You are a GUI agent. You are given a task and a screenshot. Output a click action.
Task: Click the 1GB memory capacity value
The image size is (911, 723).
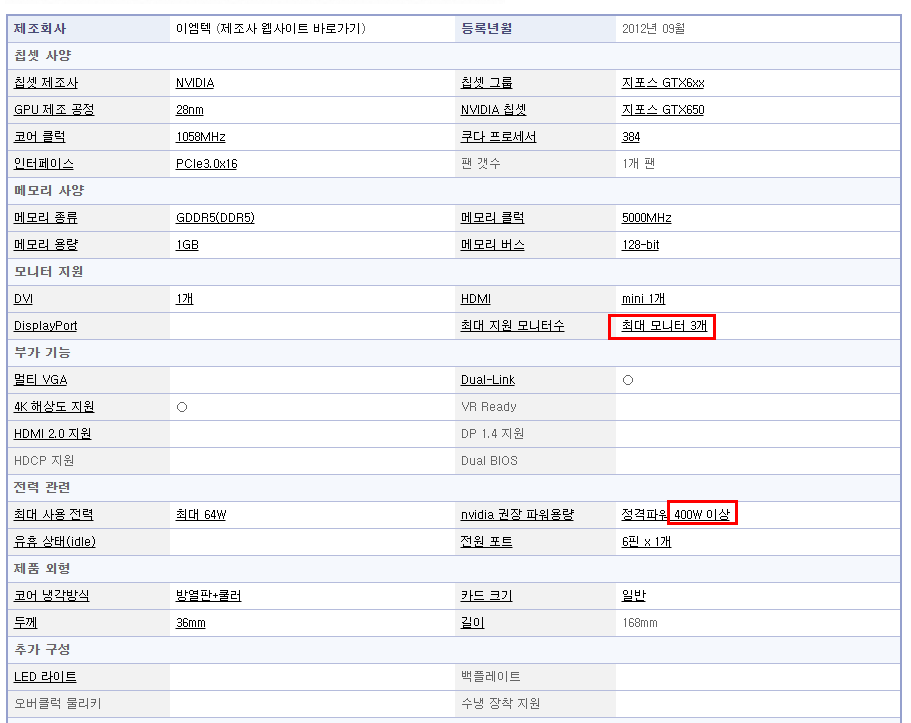187,245
